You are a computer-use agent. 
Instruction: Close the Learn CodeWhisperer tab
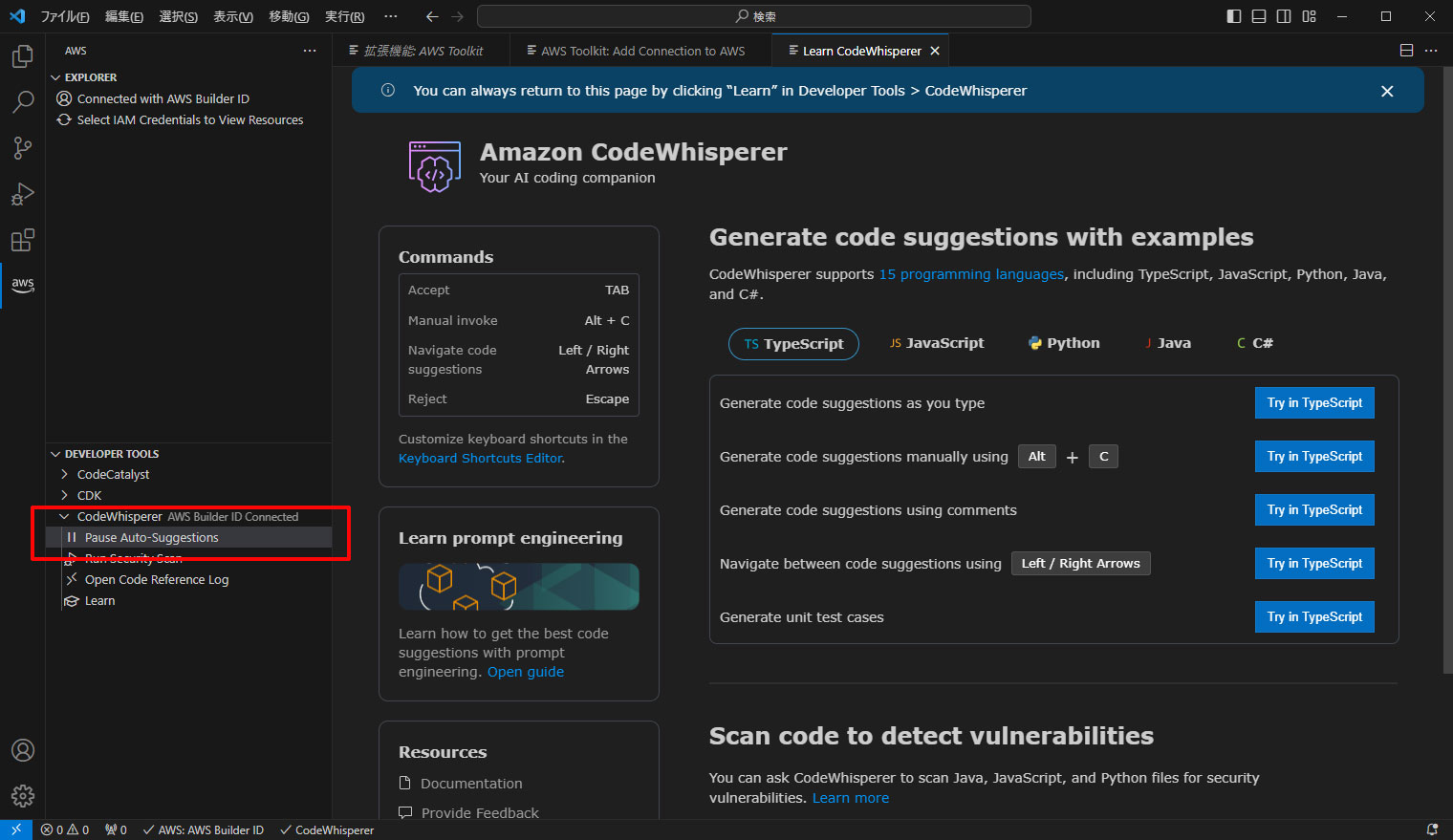(935, 51)
